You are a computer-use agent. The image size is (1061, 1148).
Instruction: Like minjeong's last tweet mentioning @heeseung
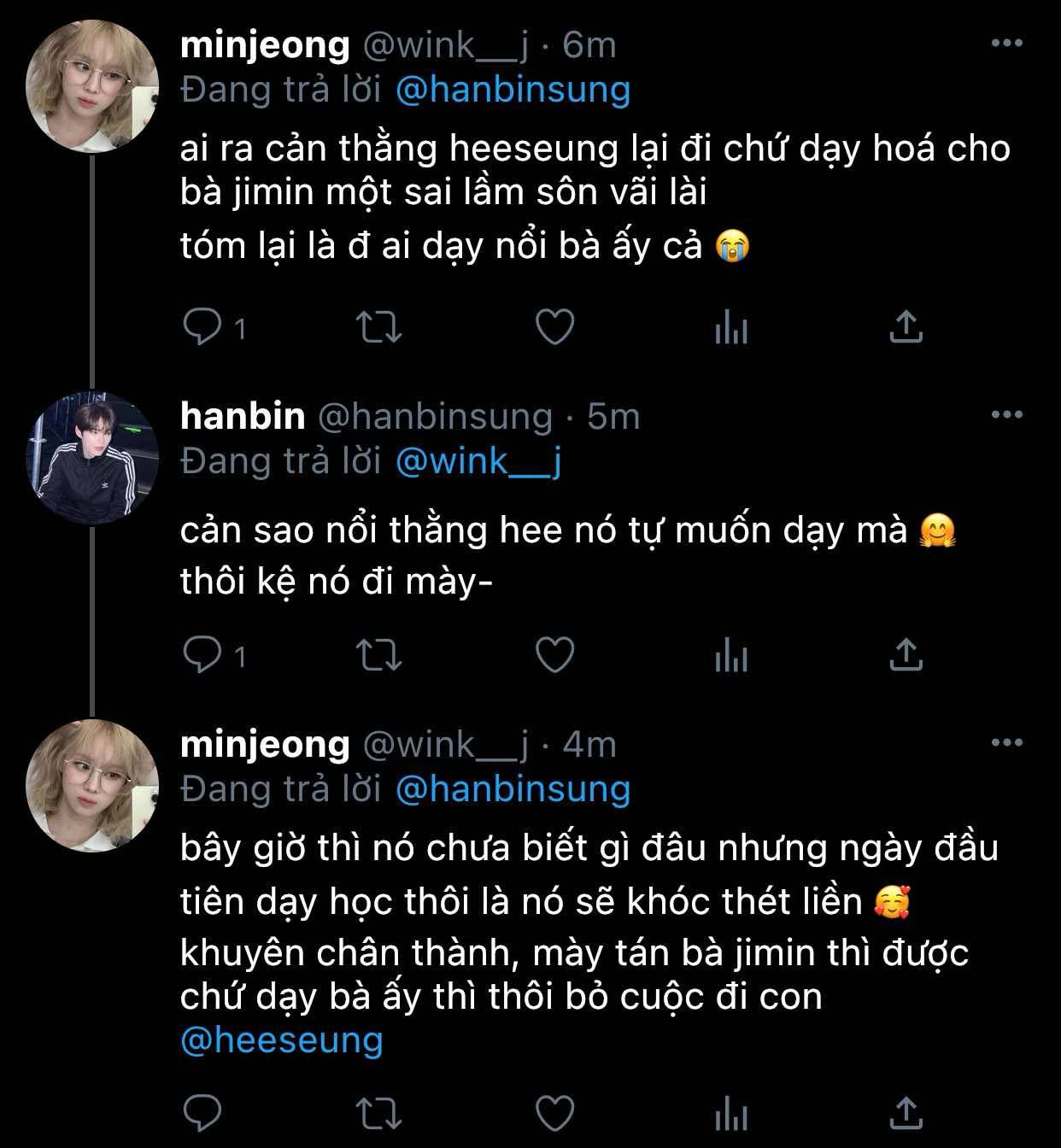coord(554,1113)
